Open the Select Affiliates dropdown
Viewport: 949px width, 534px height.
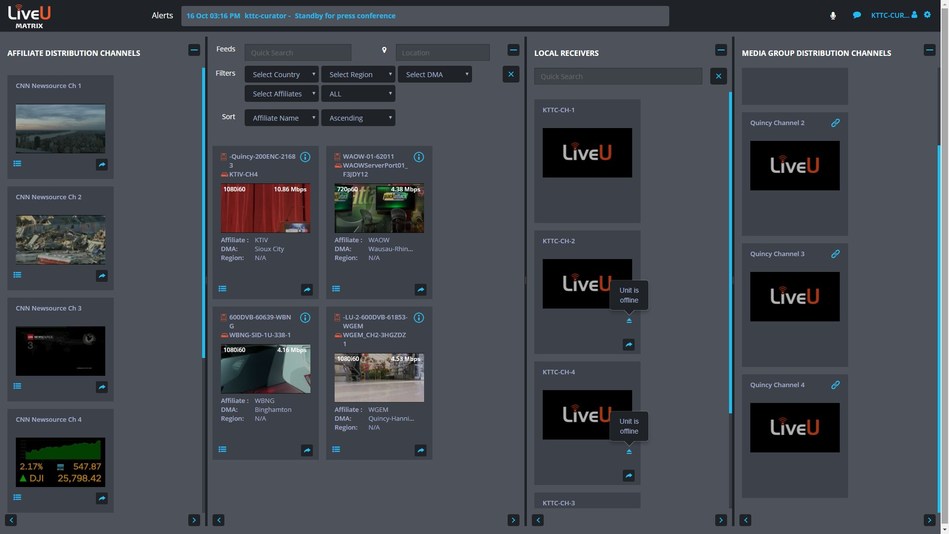281,94
